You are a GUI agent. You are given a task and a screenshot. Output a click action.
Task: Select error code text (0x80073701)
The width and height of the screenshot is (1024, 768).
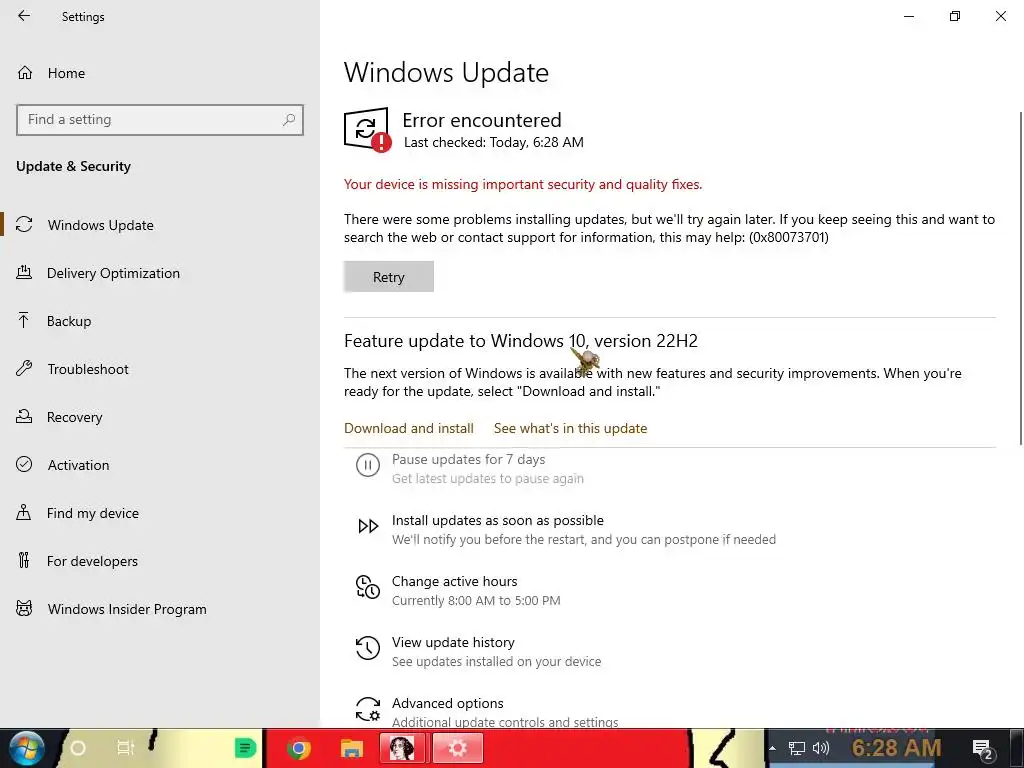point(788,237)
